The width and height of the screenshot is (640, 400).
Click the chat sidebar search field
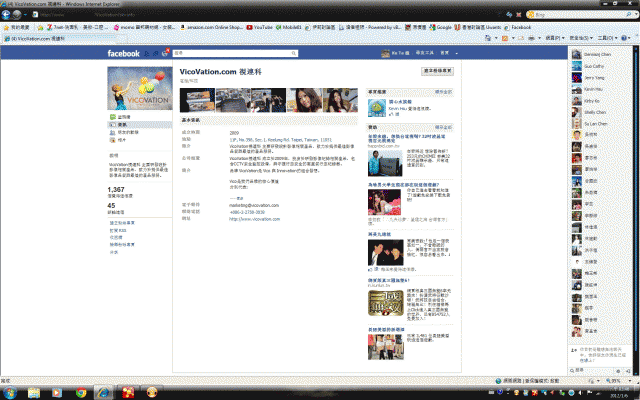(x=593, y=371)
